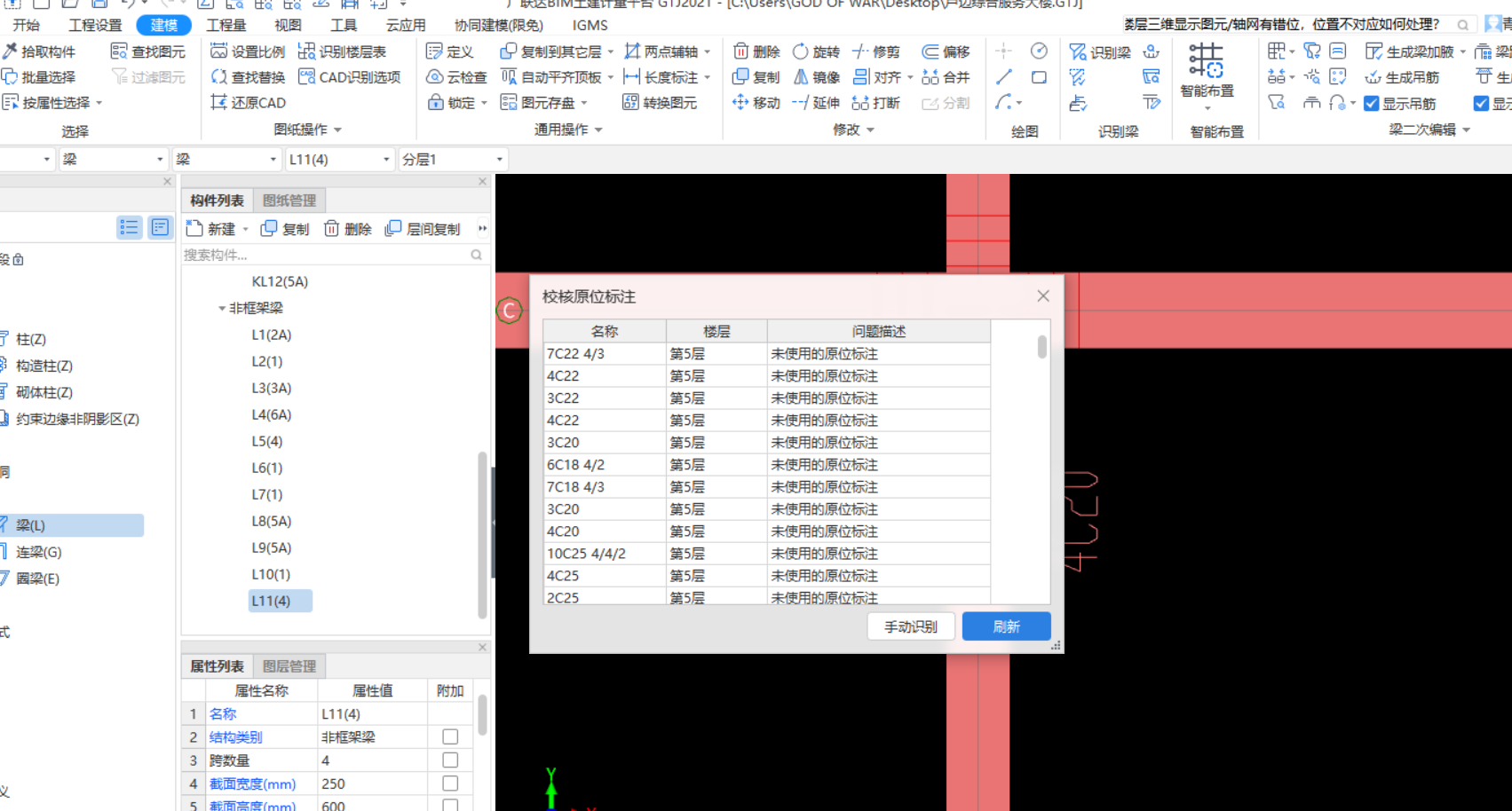This screenshot has height=811, width=1512.
Task: Choose 批量选择 batch select tool
Action: tap(40, 77)
